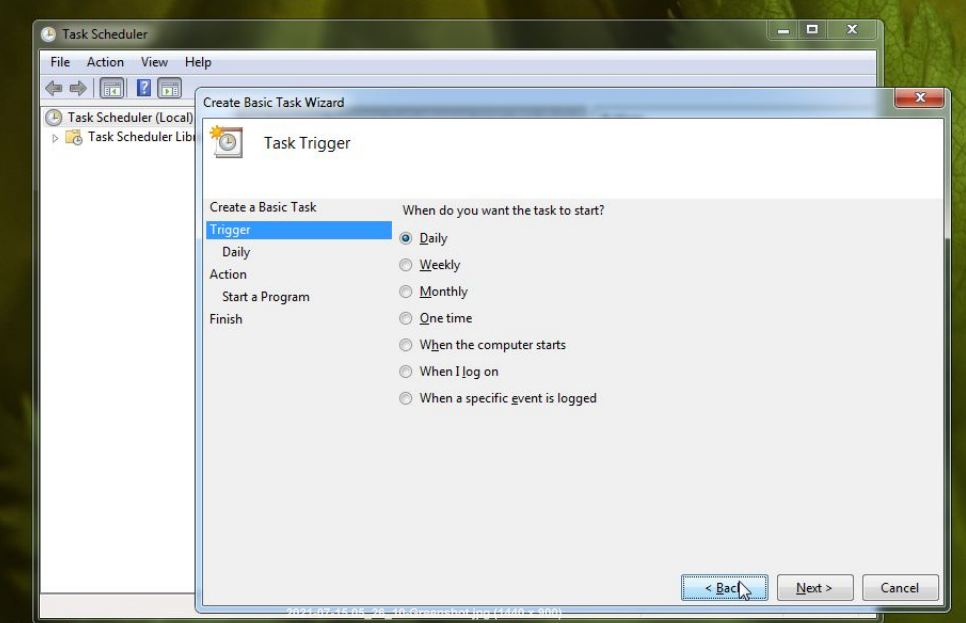
Task: Click the Back arrow toolbar icon
Action: tap(54, 88)
